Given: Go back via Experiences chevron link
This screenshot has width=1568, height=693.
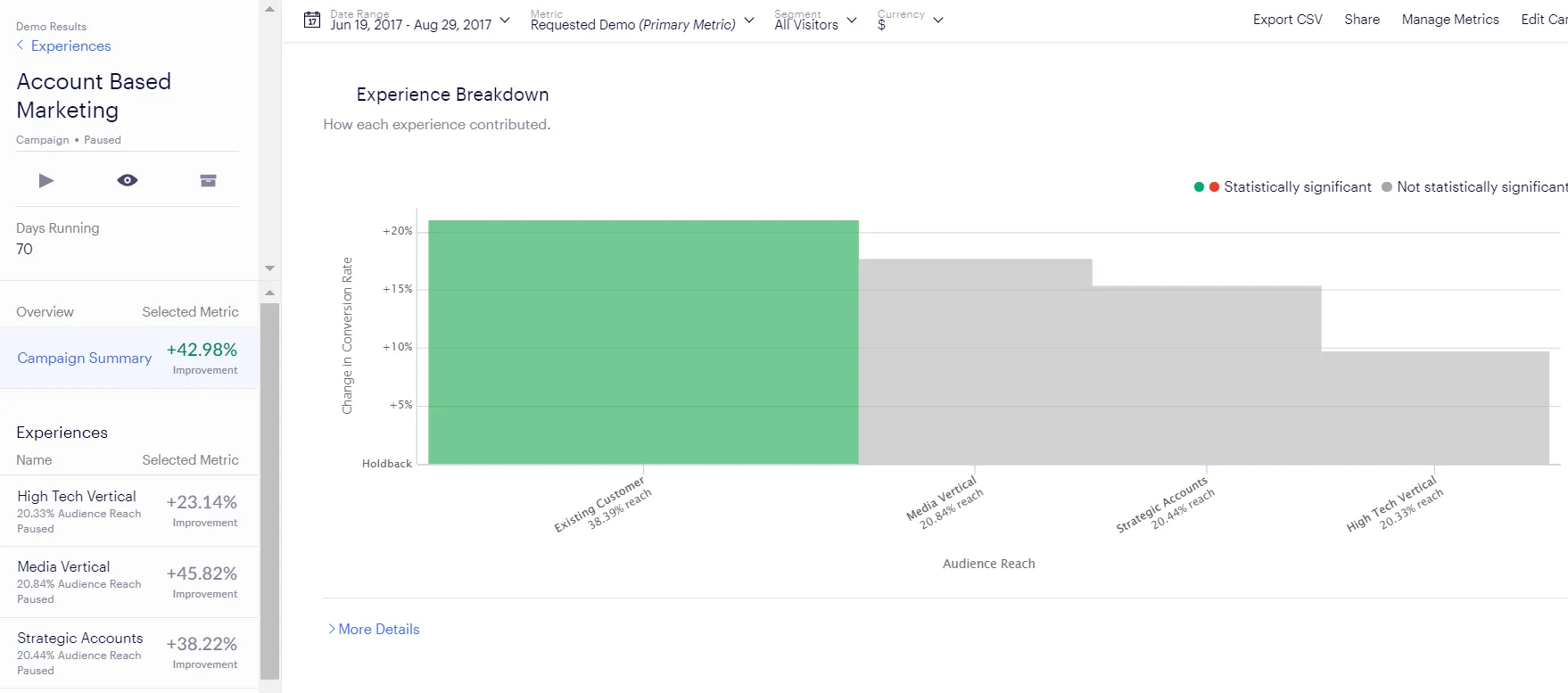Looking at the screenshot, I should click(63, 45).
